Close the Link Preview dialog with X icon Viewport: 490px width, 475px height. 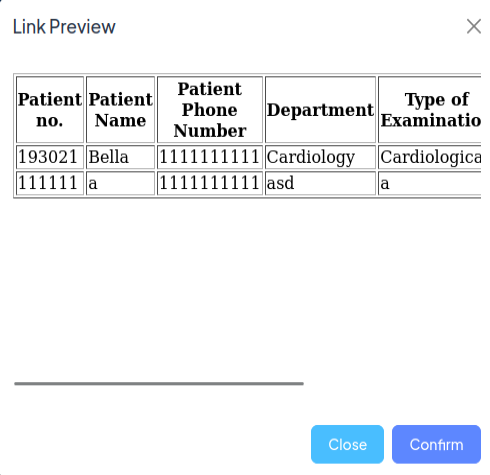pyautogui.click(x=474, y=26)
